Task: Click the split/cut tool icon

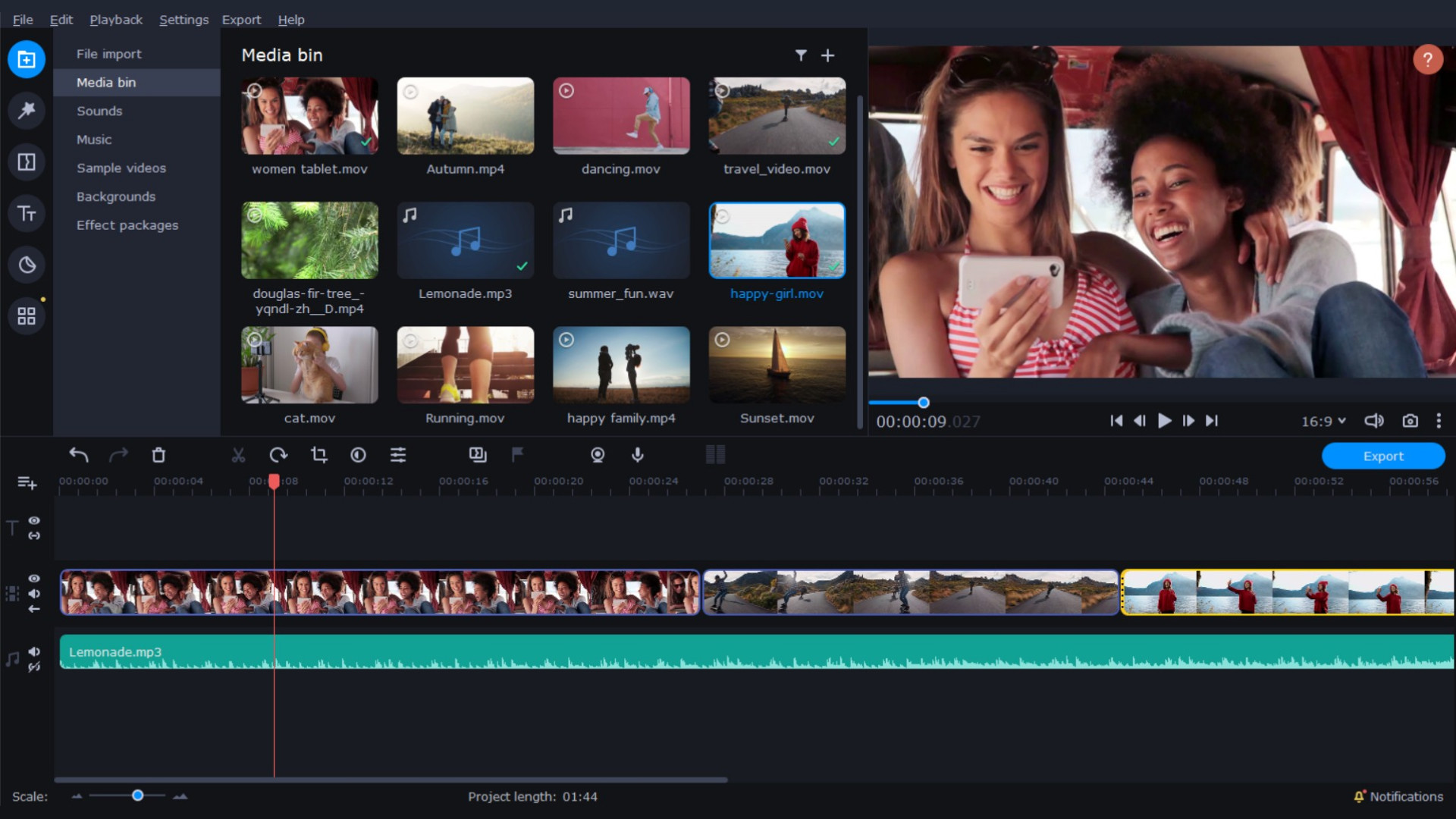Action: tap(237, 455)
